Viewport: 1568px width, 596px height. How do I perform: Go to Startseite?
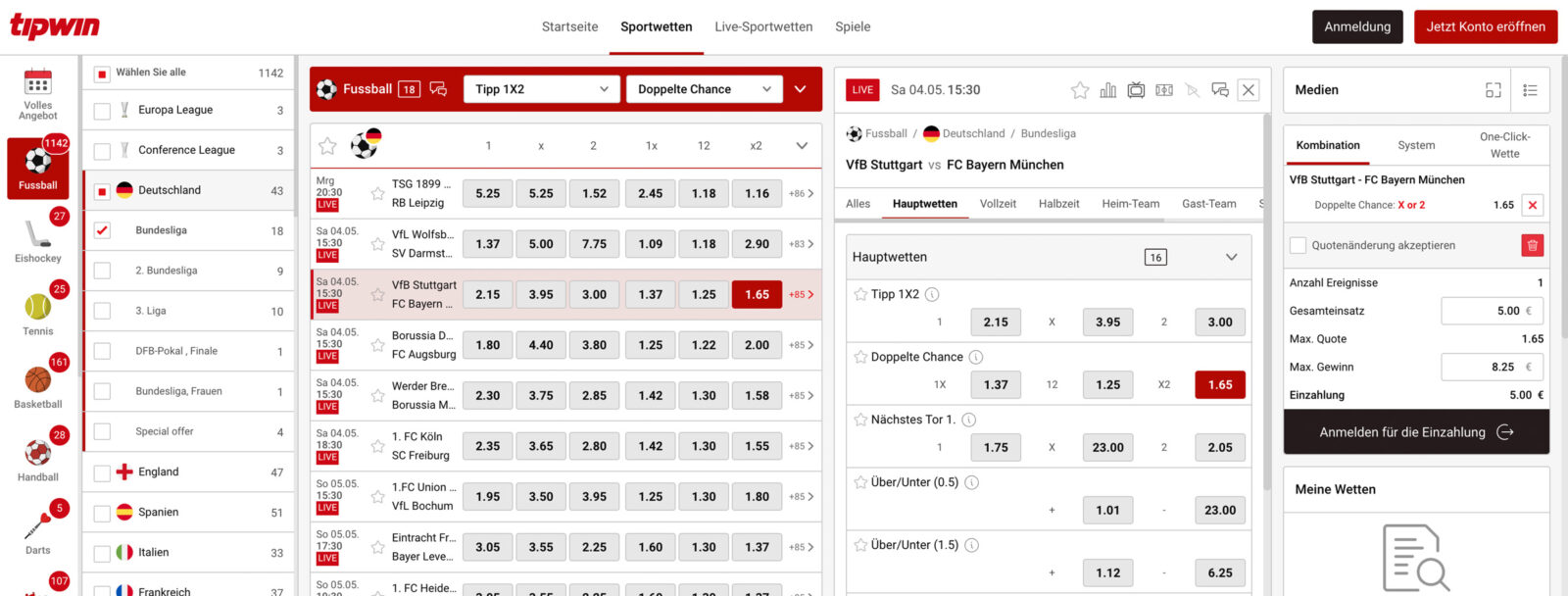(569, 26)
